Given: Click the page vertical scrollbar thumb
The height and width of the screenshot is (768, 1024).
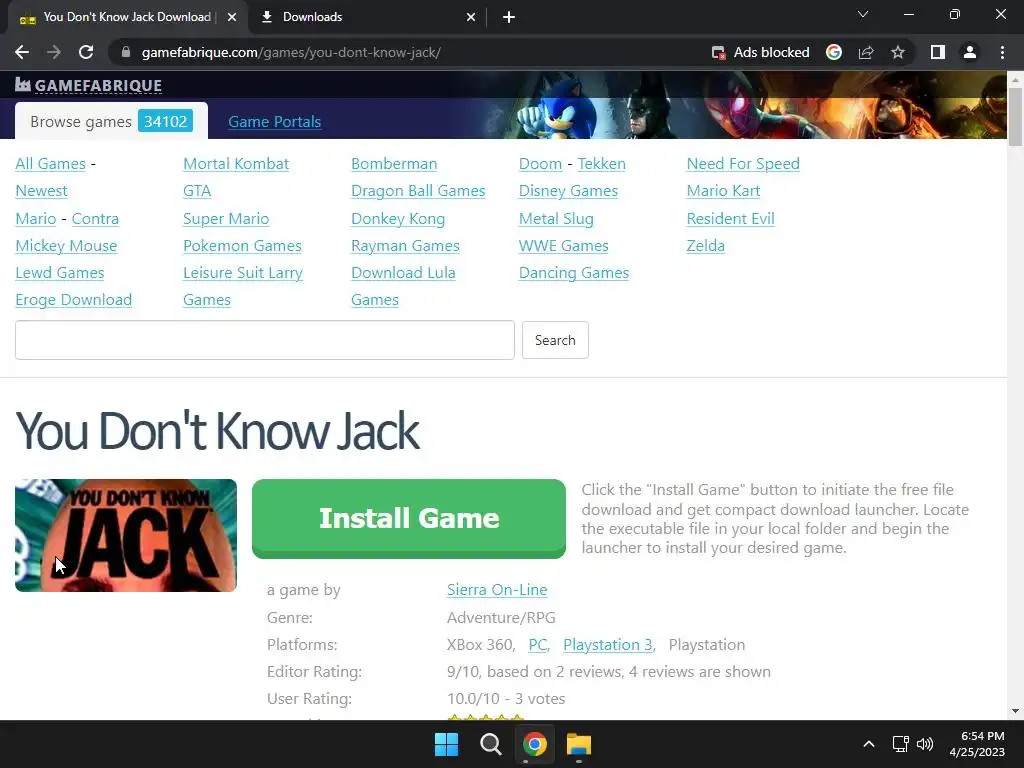Looking at the screenshot, I should [1015, 116].
